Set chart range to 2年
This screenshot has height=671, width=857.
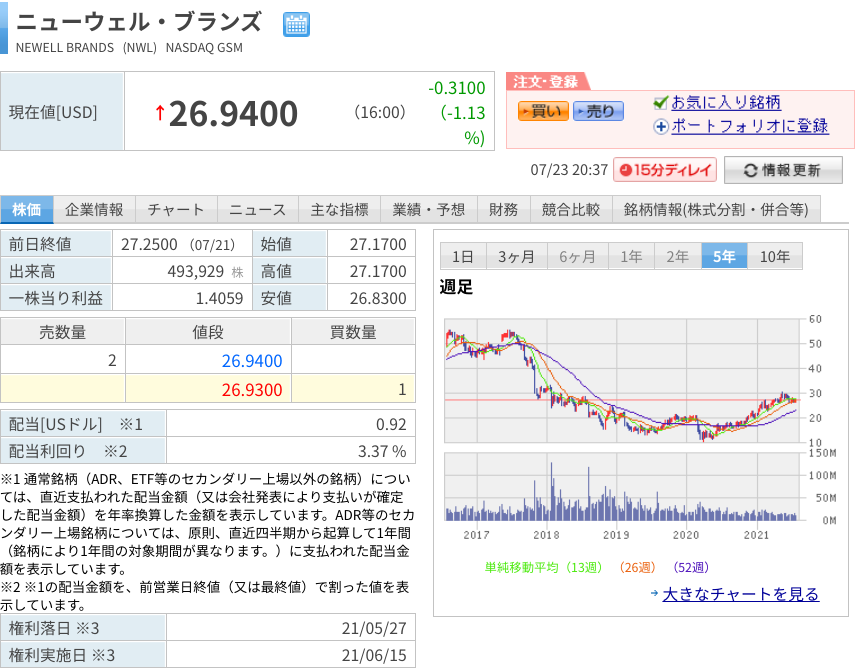point(678,256)
